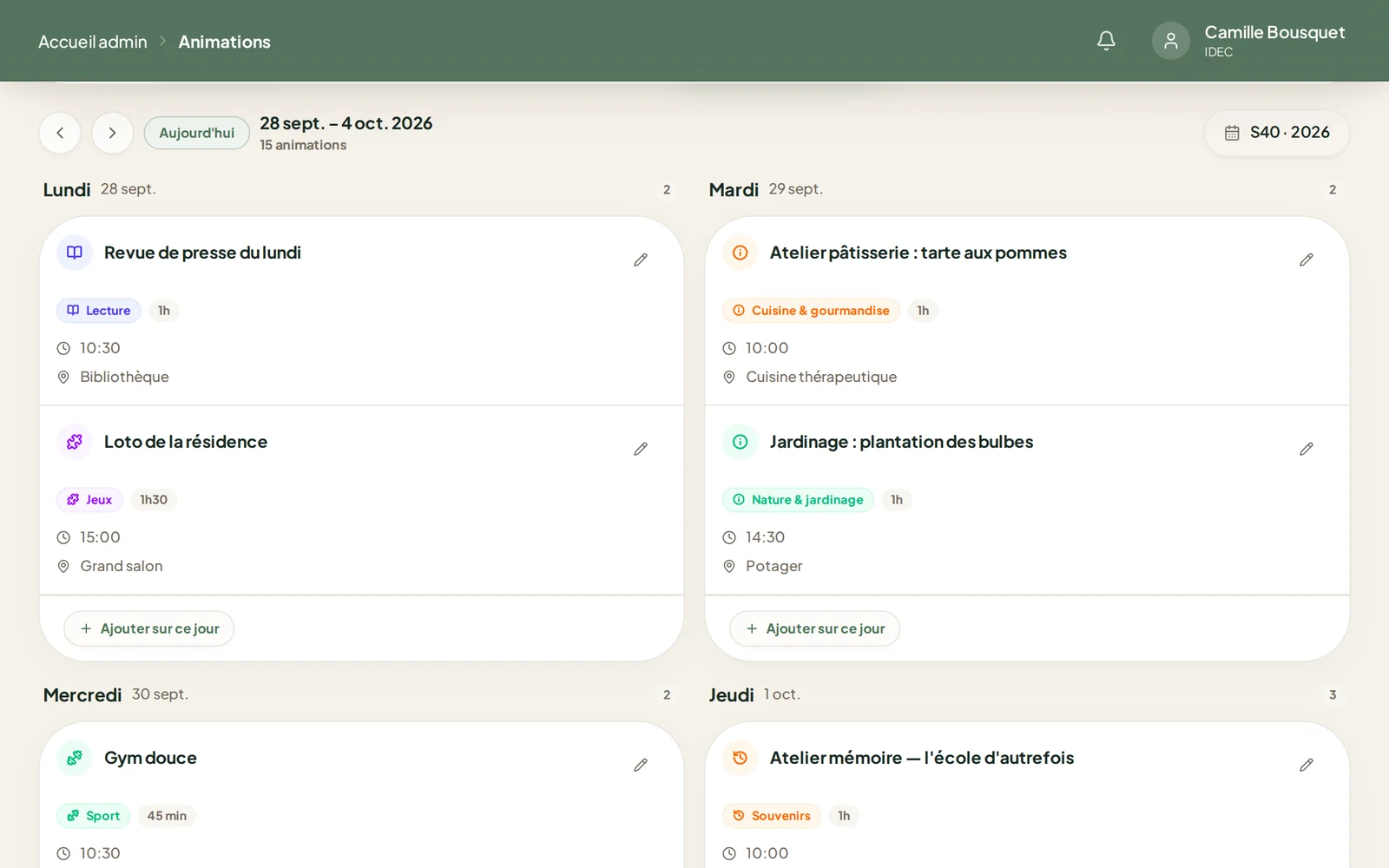Go to the next week
Image resolution: width=1389 pixels, height=868 pixels.
112,133
